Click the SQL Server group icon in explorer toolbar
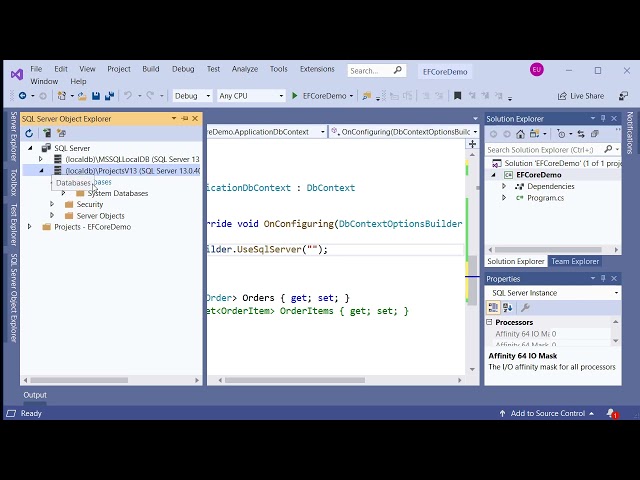 tap(61, 133)
